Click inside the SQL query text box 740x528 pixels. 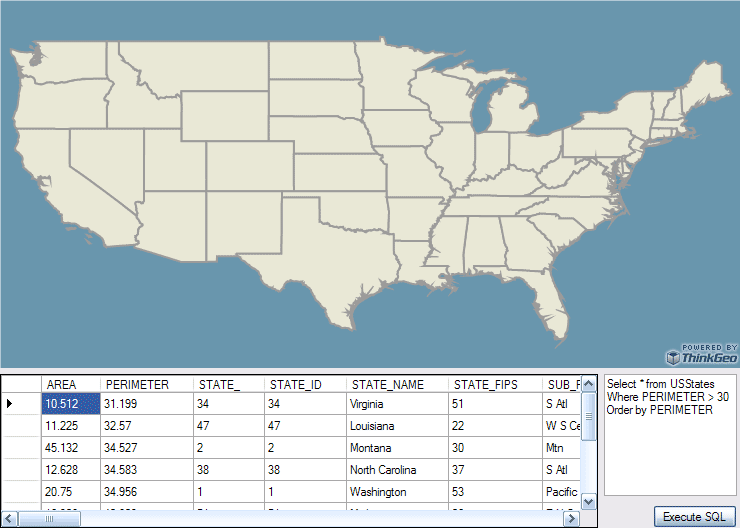click(x=670, y=435)
